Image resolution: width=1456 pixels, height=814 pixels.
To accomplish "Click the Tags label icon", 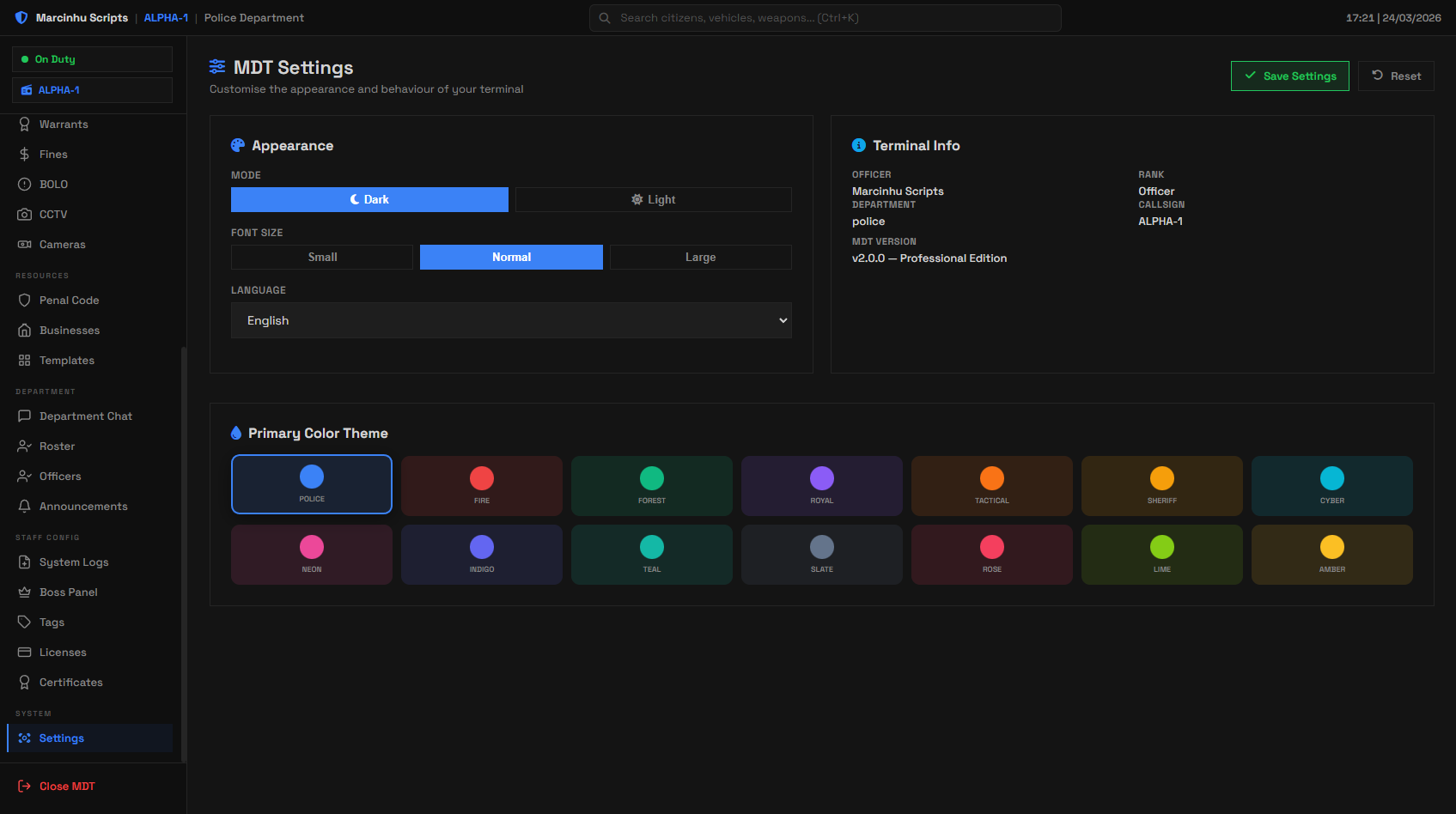I will [x=24, y=623].
